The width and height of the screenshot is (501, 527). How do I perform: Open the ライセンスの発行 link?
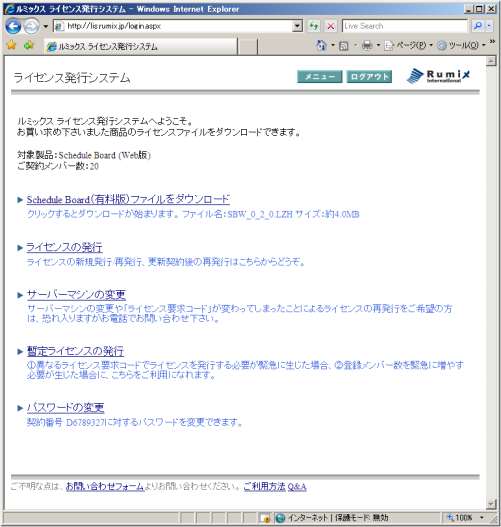pyautogui.click(x=64, y=247)
